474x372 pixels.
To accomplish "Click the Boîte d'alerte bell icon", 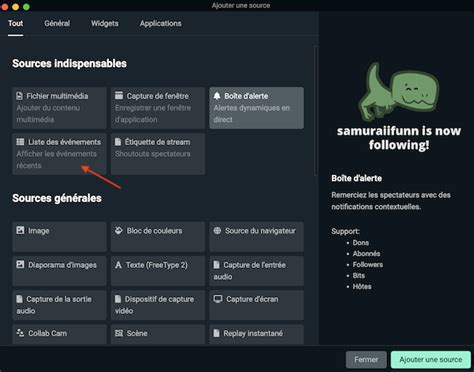I will 217,96.
